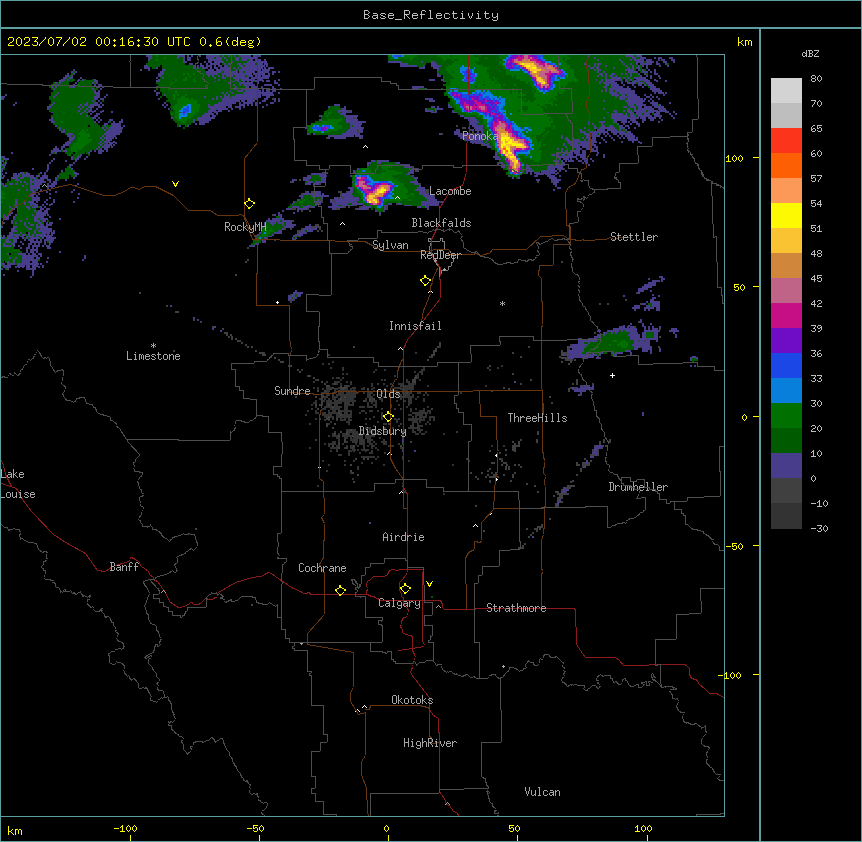
Task: Click the Blackfalds city label
Action: (x=441, y=223)
